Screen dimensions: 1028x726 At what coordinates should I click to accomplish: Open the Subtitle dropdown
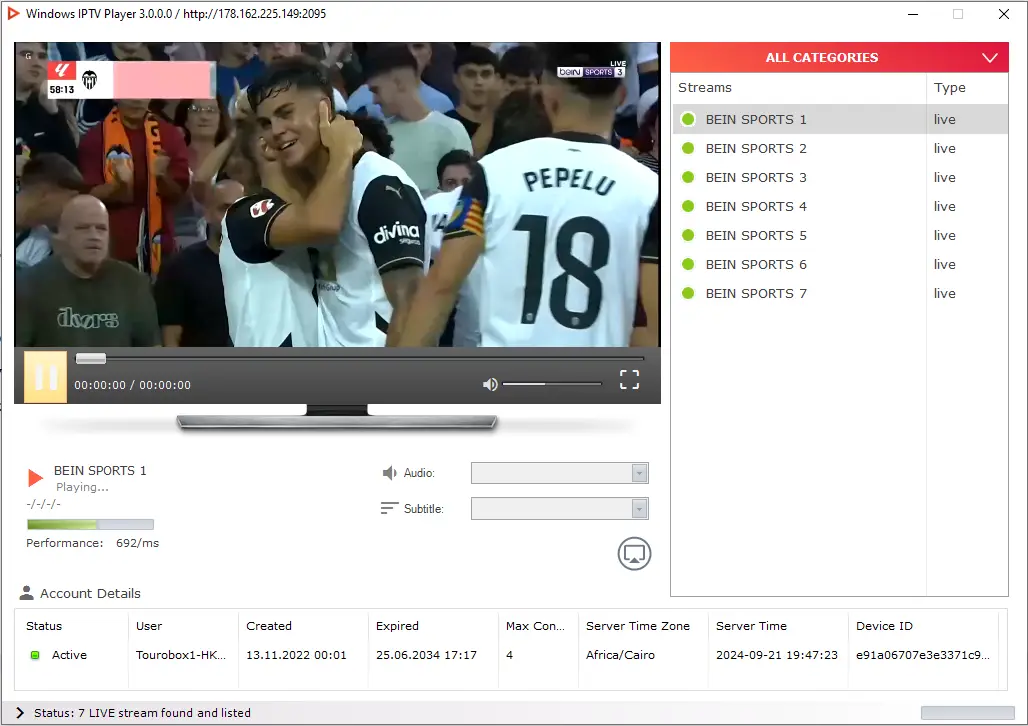coord(559,508)
